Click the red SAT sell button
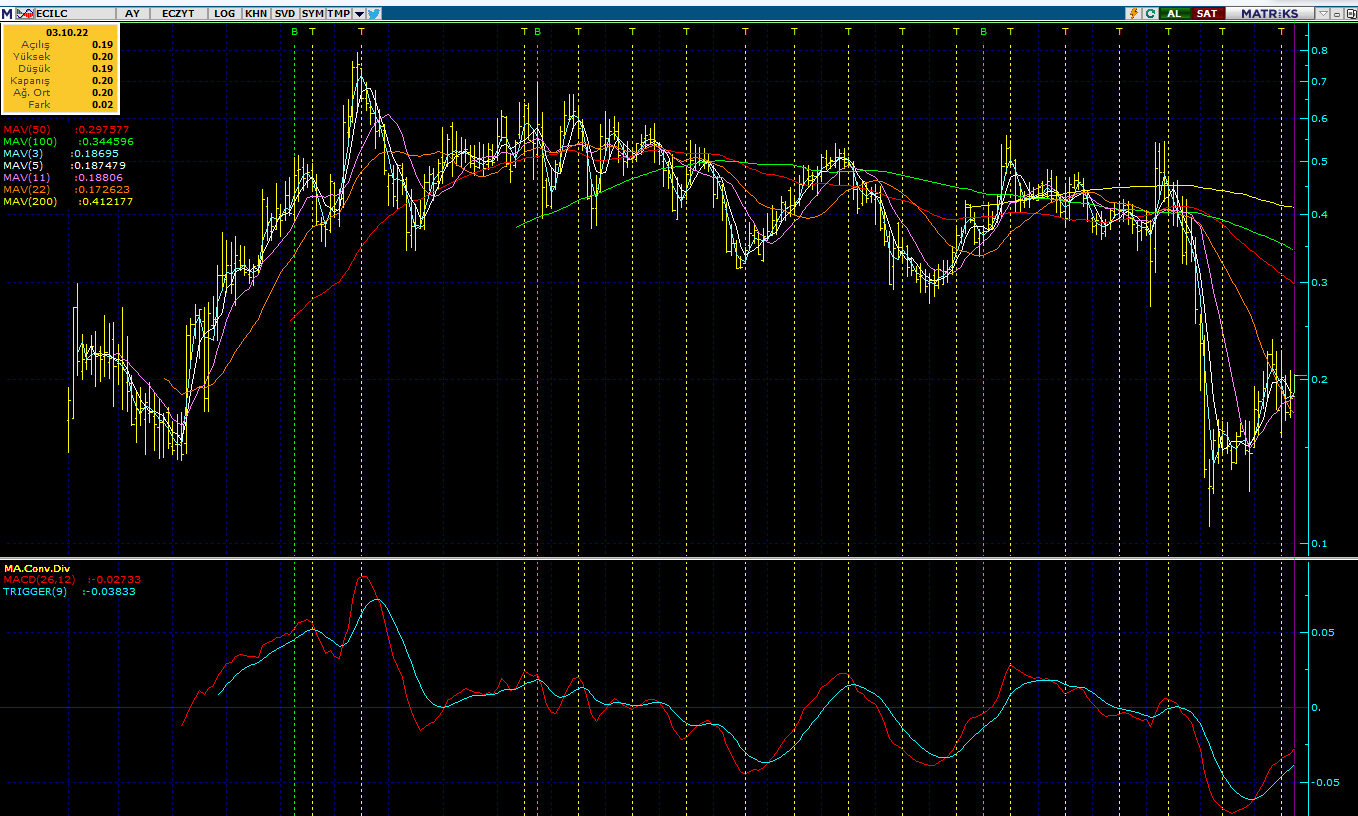This screenshot has height=816, width=1358. click(1208, 14)
